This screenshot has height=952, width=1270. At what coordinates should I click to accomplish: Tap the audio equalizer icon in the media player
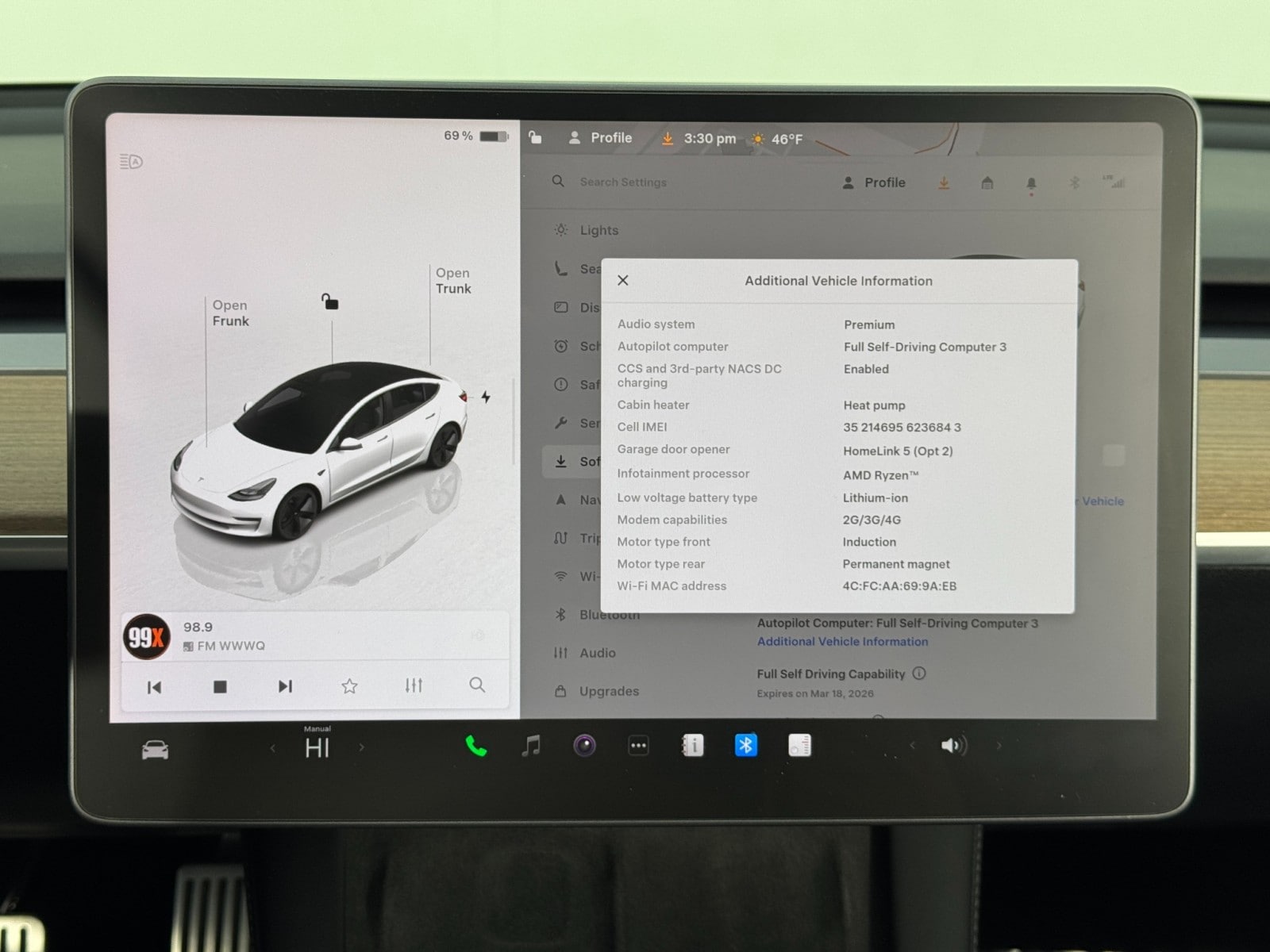coord(414,685)
